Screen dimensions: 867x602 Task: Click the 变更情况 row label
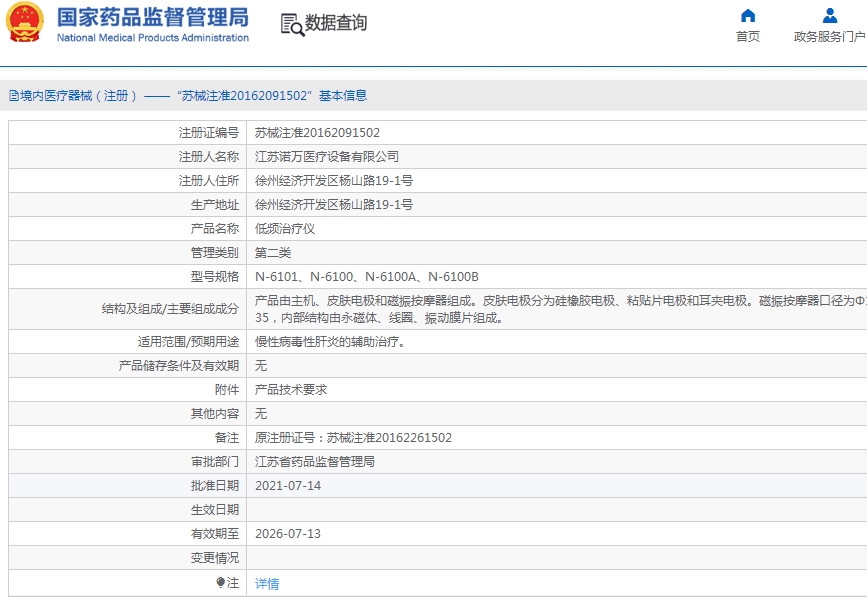click(215, 558)
